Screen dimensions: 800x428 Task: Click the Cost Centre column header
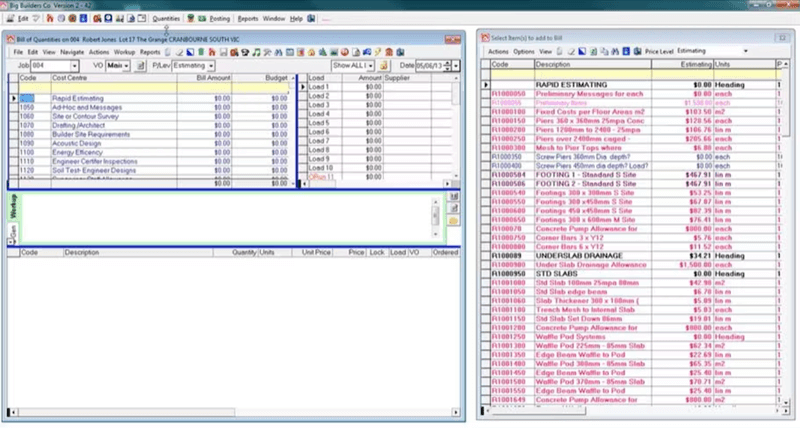tap(114, 78)
